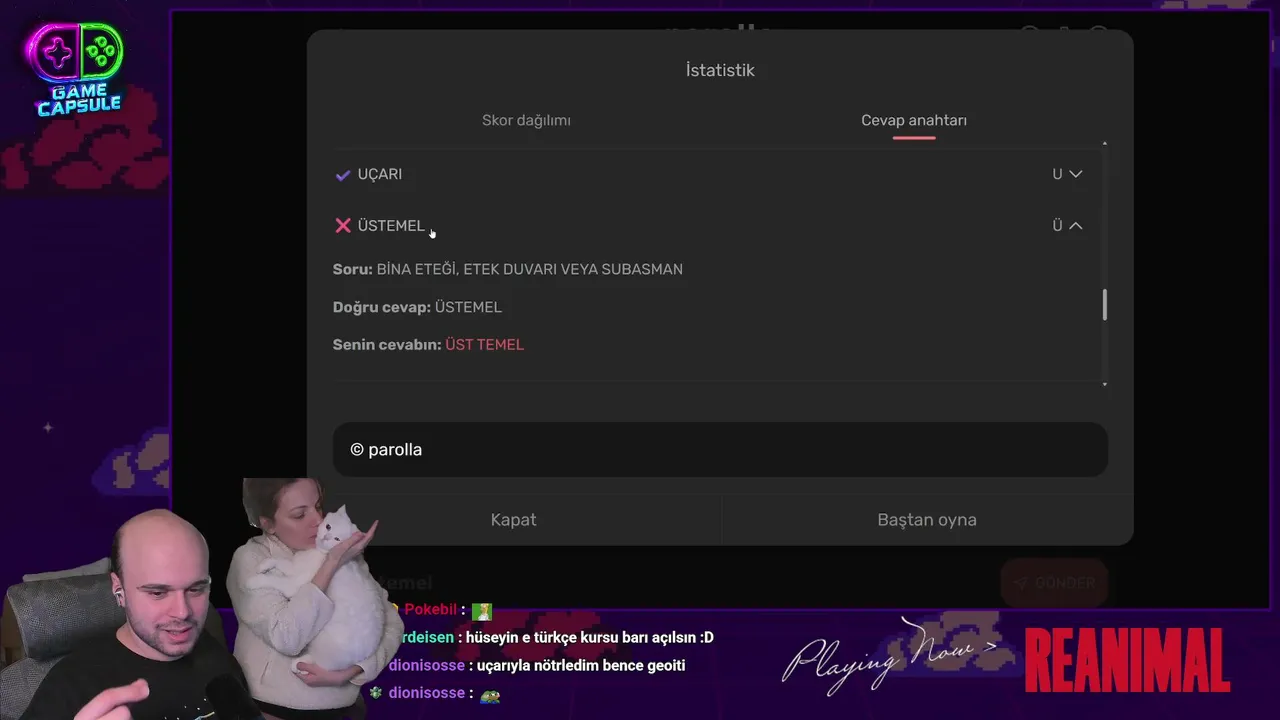Toggle the ÜSTEMEL row by its title
1280x720 pixels.
[391, 226]
